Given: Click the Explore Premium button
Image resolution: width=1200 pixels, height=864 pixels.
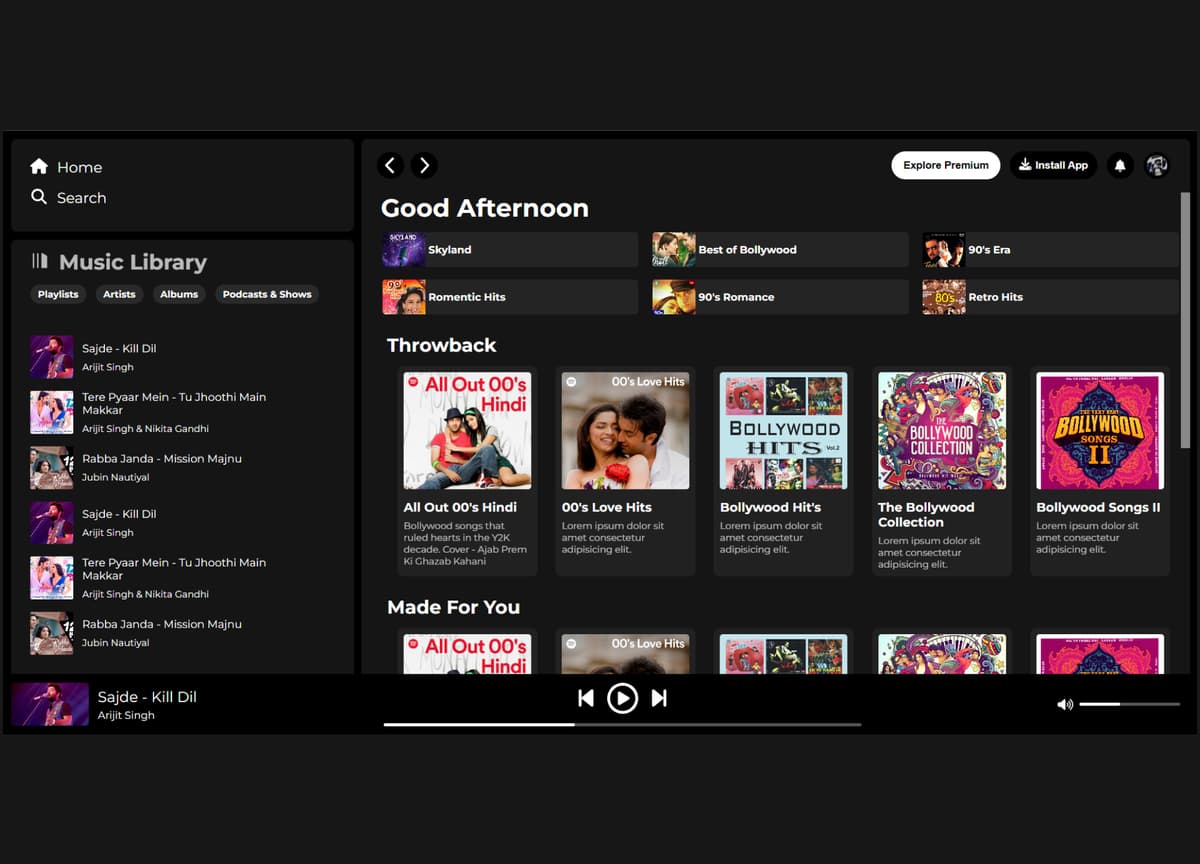Looking at the screenshot, I should point(945,165).
